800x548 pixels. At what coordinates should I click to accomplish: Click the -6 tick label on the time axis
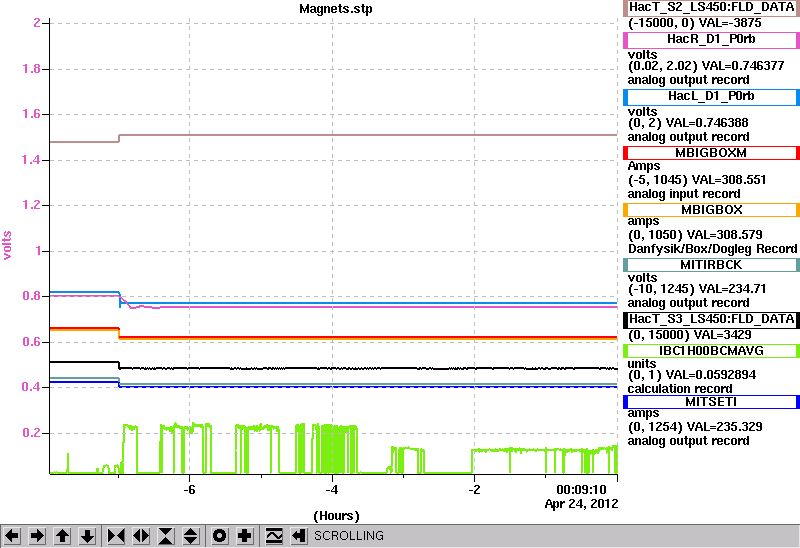[x=189, y=490]
